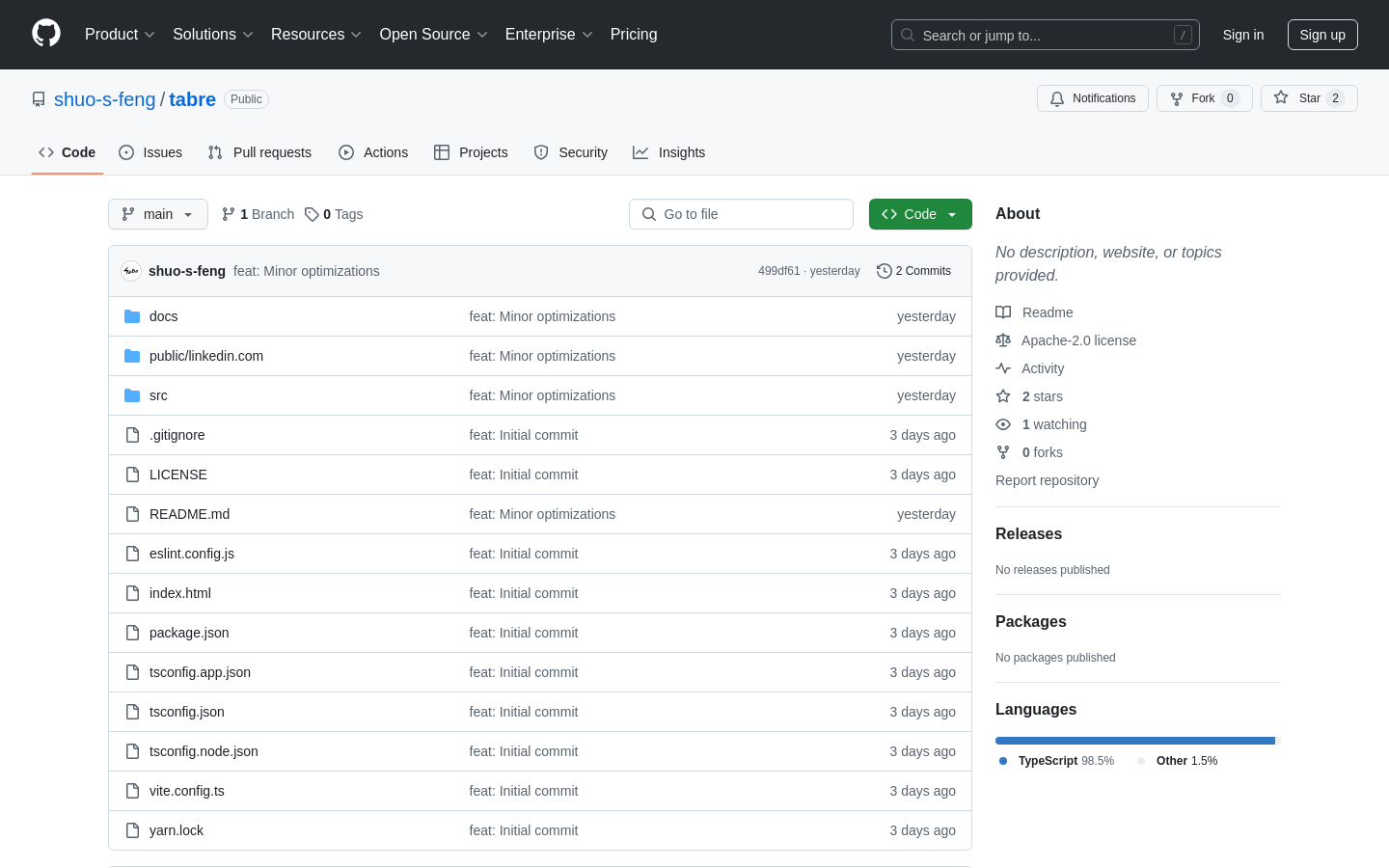Screen dimensions: 1389x868
Task: Click the TypeScript language bar segment
Action: click(x=1135, y=741)
